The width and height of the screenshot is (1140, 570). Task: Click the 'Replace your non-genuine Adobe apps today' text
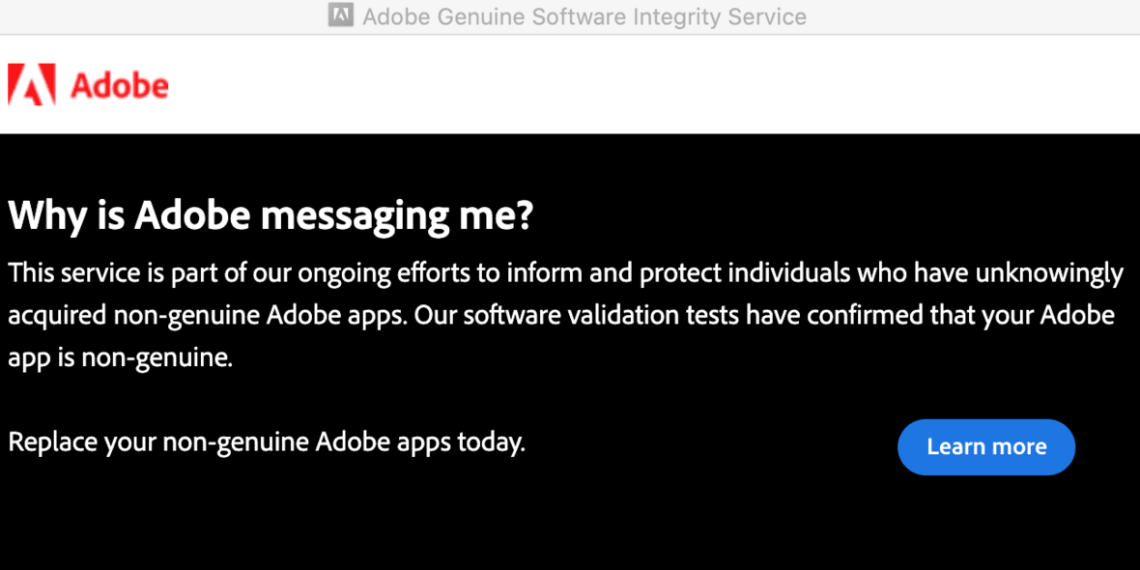266,441
